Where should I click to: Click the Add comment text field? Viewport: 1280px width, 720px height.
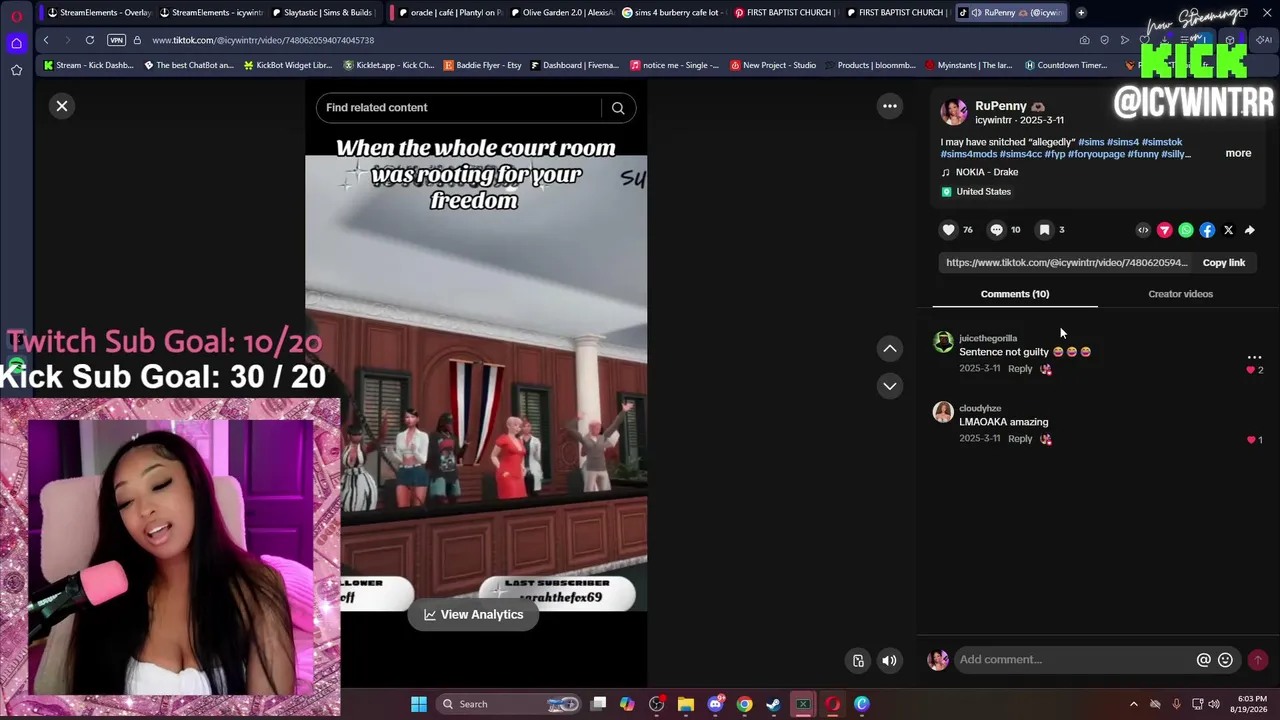point(1075,660)
